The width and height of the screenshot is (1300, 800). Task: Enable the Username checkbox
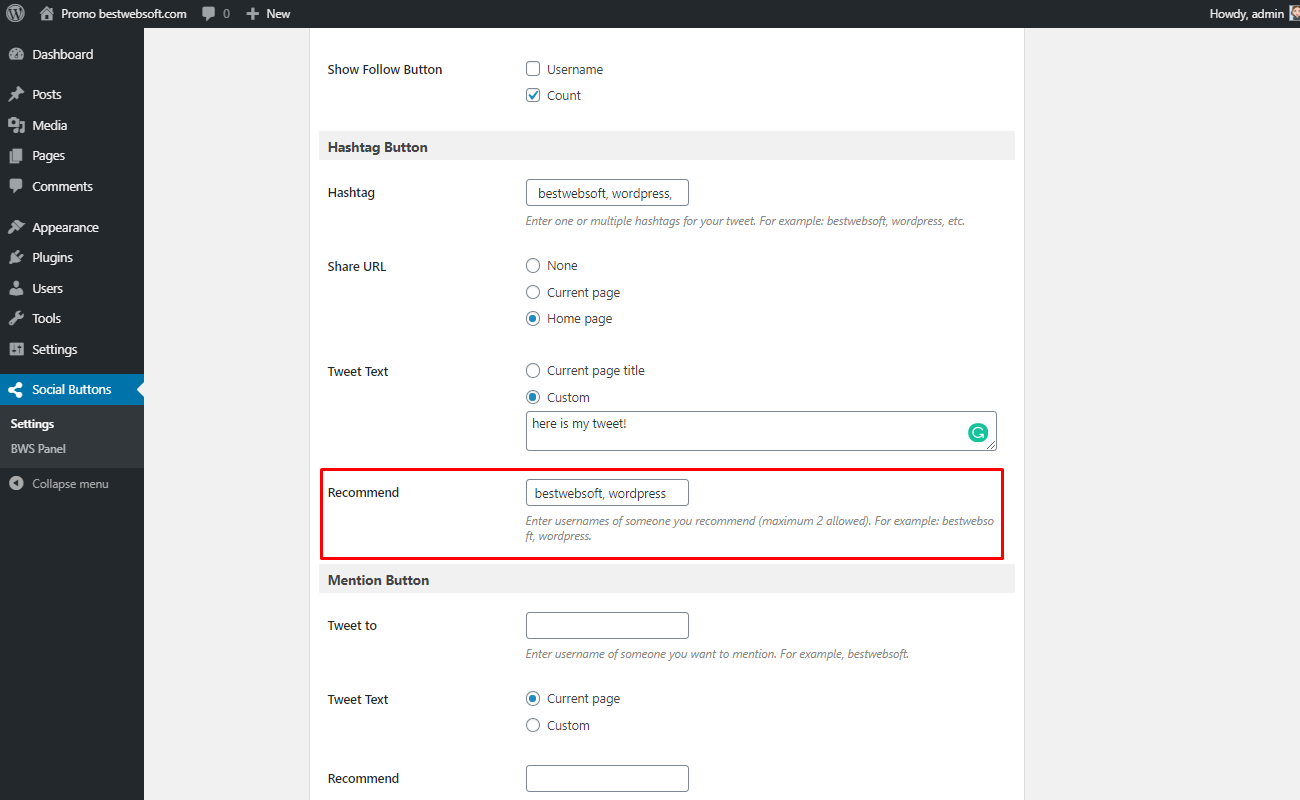(533, 69)
